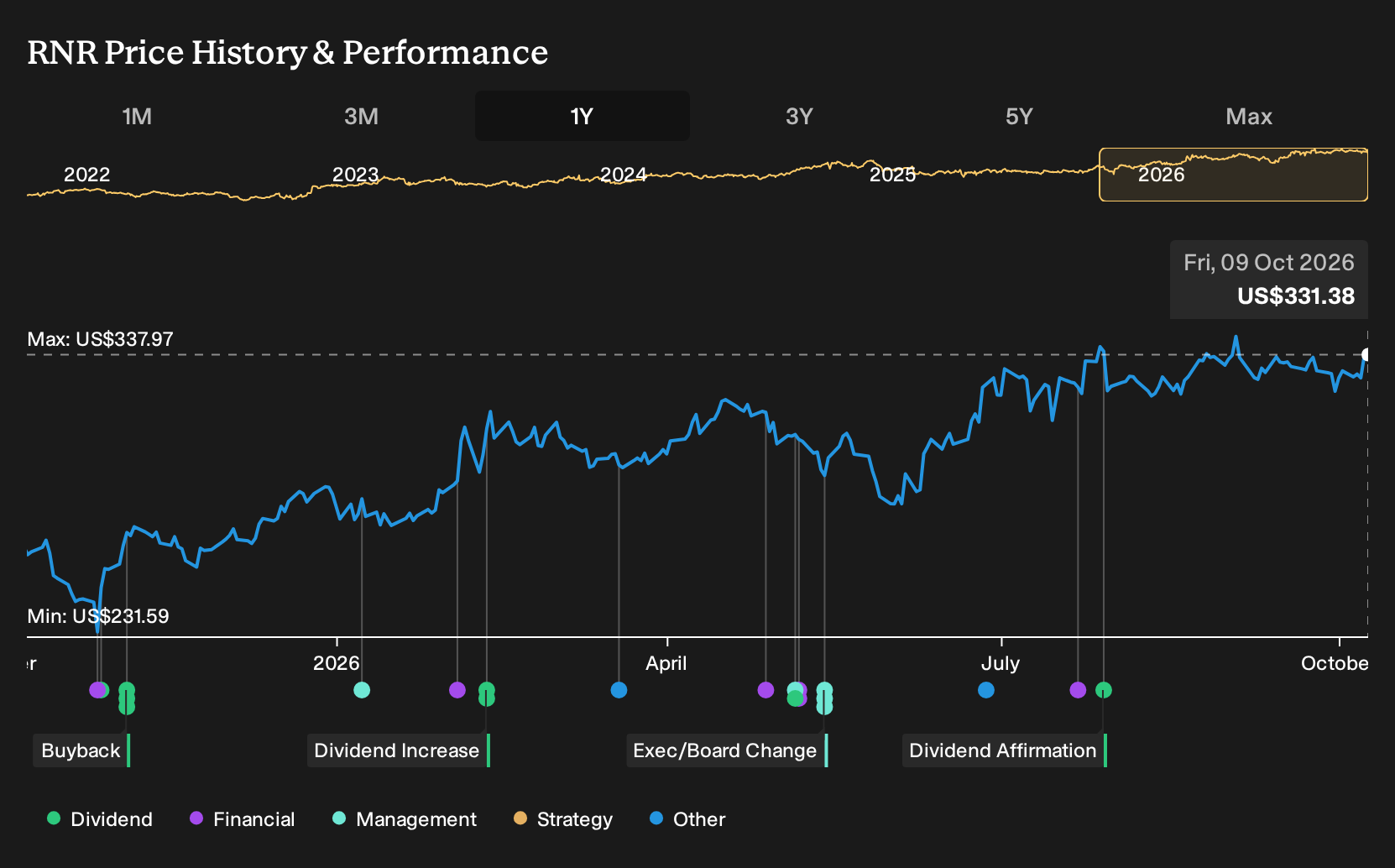This screenshot has height=868, width=1395.
Task: Open the Buyback event label
Action: 81,750
